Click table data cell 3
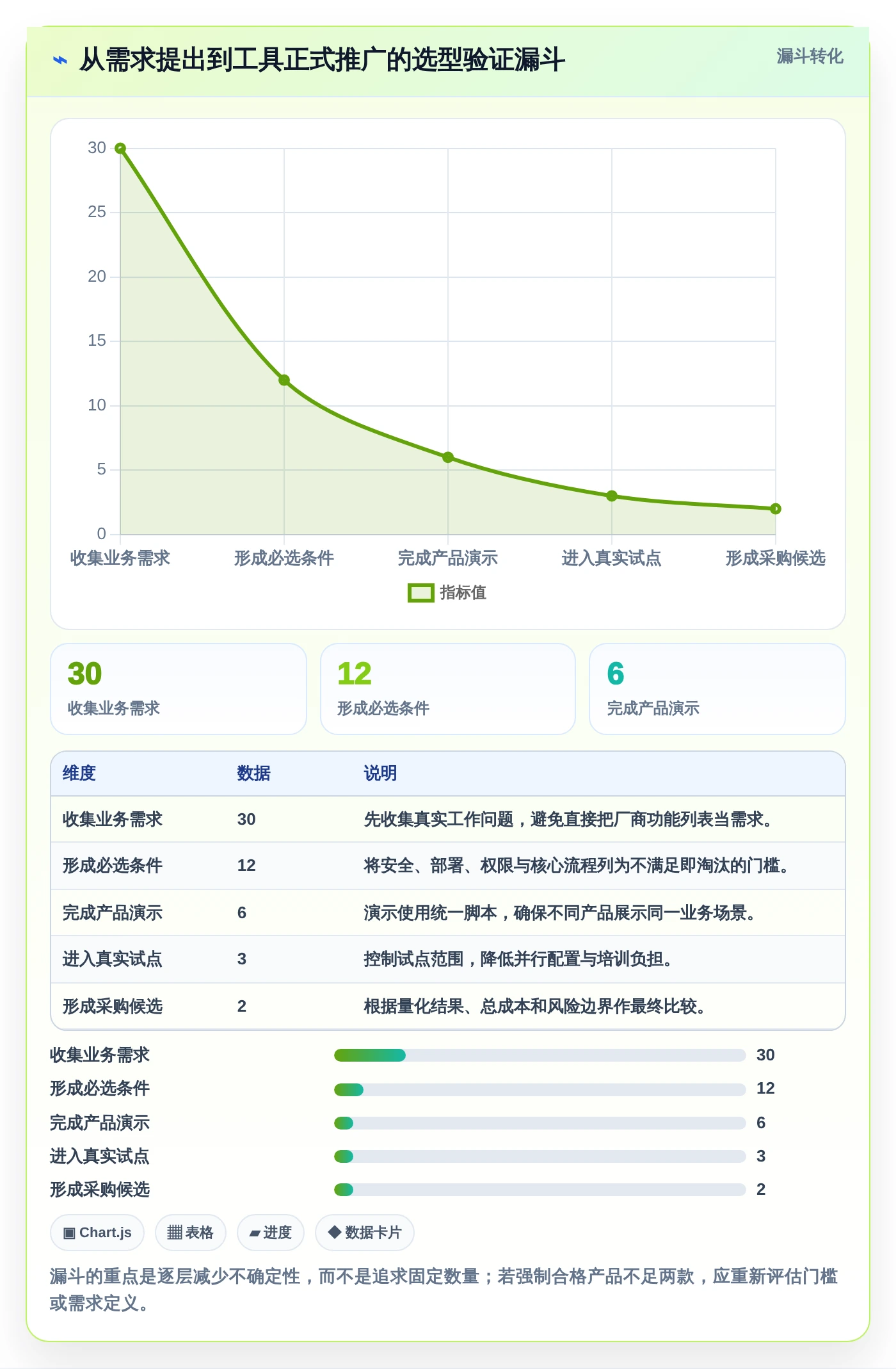Screen dimensions: 896x1369 click(x=242, y=959)
